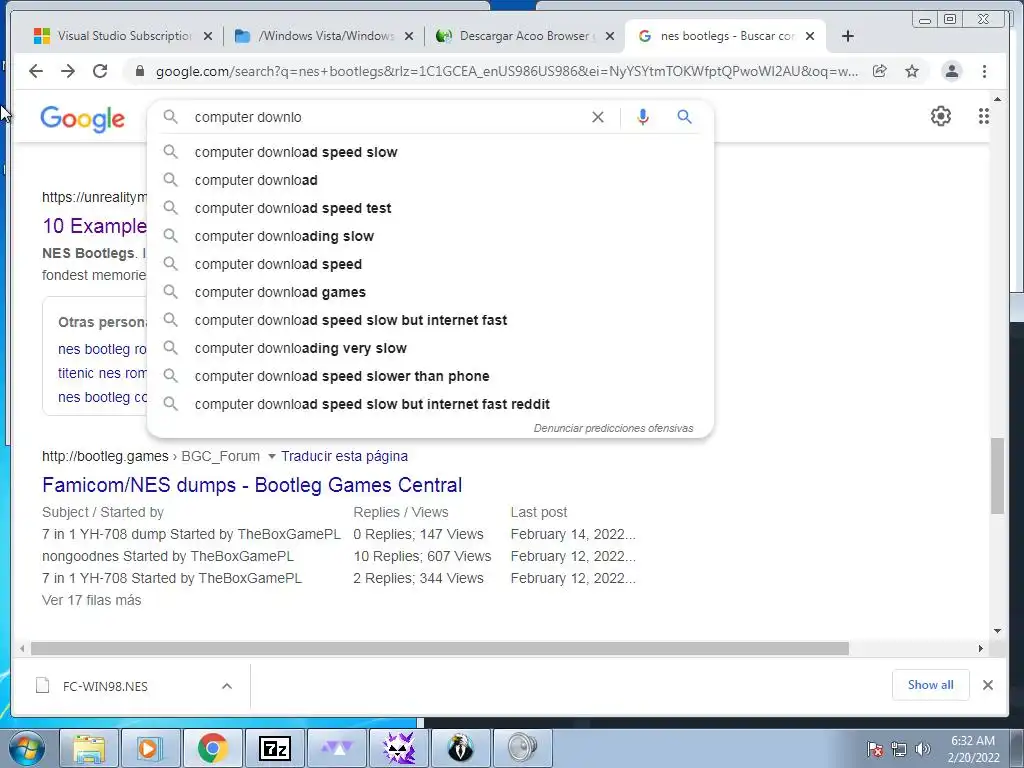Close the Visual Studio Subscriptions tab
The height and width of the screenshot is (768, 1024).
[x=208, y=36]
